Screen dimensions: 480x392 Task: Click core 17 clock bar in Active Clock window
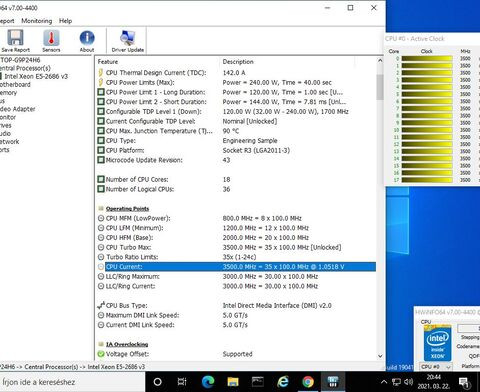pos(427,180)
